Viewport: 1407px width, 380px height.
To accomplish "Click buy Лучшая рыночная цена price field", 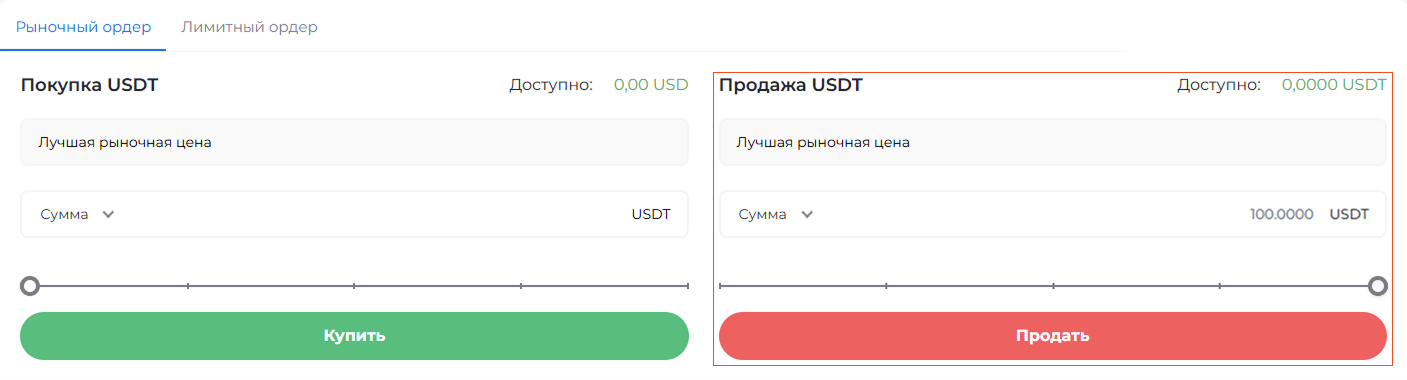I will 355,143.
